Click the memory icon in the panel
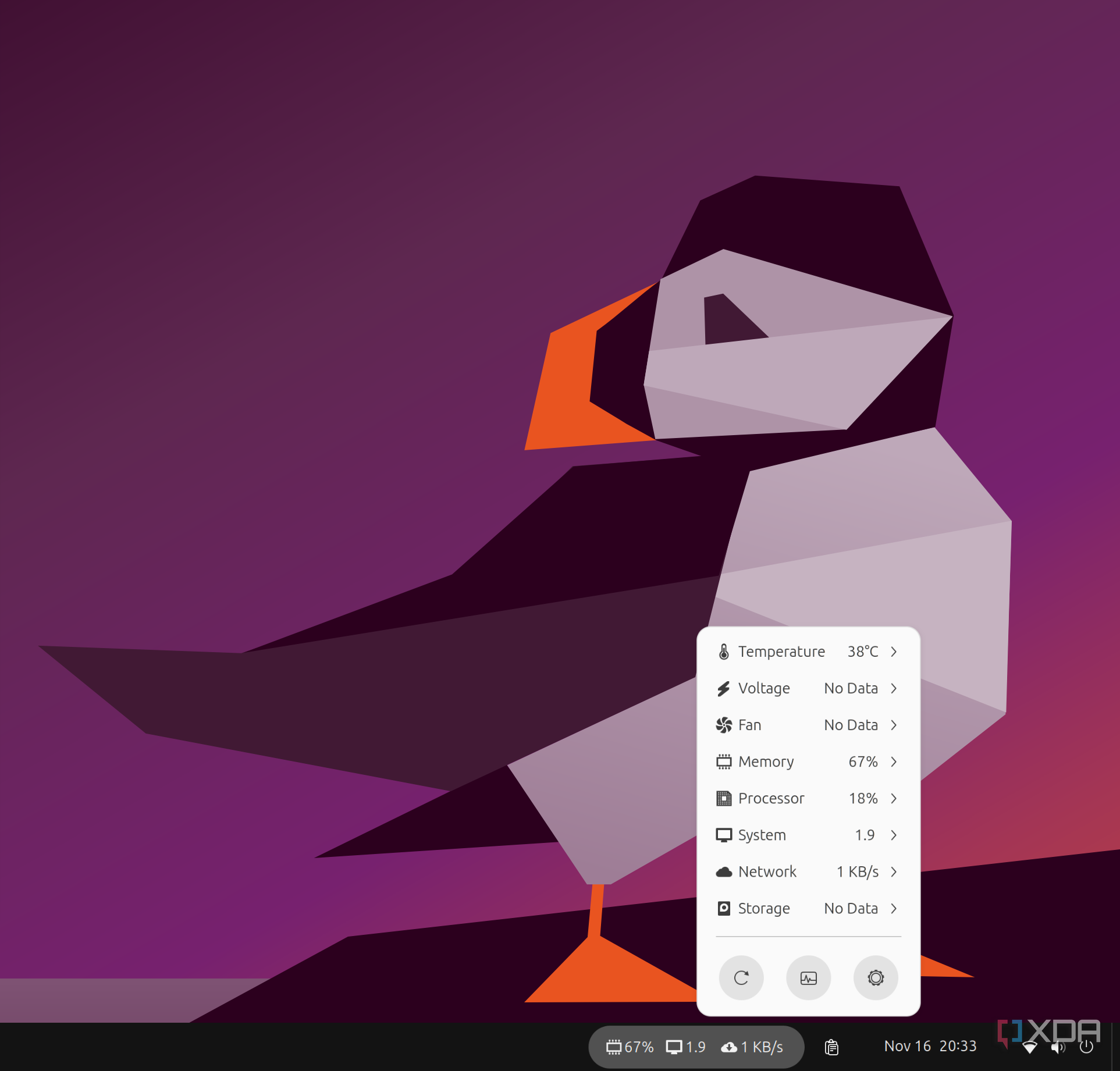The width and height of the screenshot is (1120, 1071). pyautogui.click(x=614, y=1047)
